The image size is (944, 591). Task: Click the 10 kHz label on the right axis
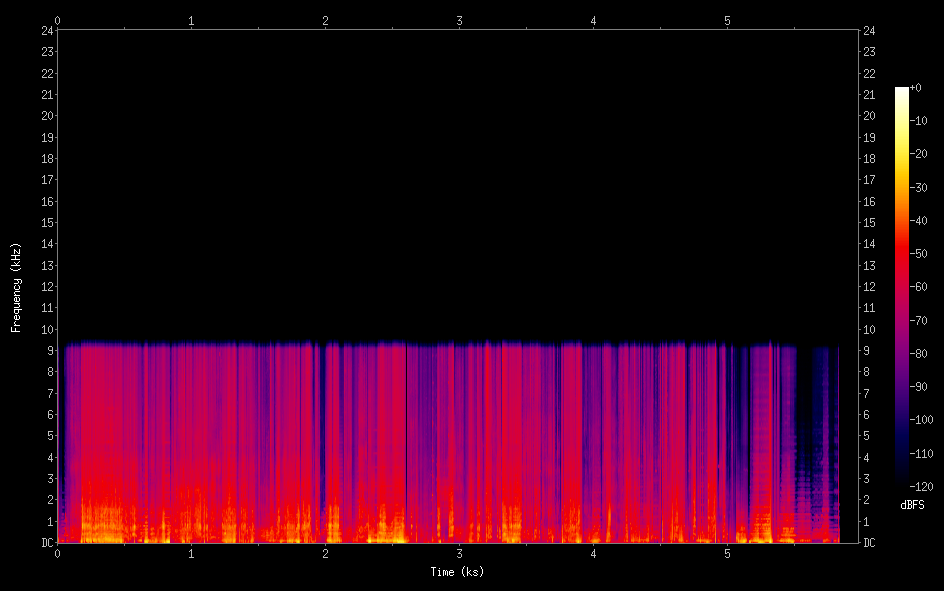(870, 330)
